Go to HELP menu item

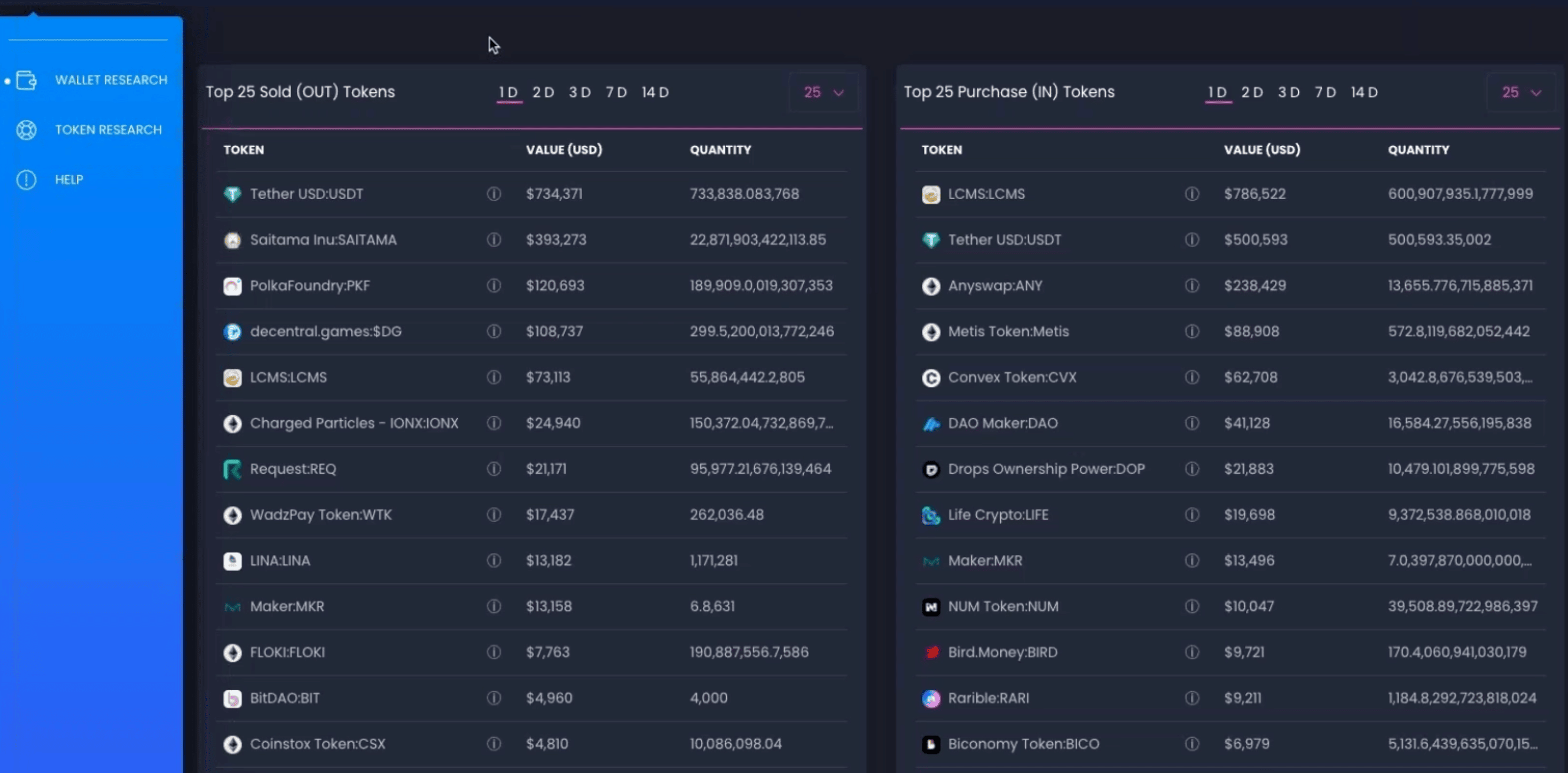click(x=69, y=179)
